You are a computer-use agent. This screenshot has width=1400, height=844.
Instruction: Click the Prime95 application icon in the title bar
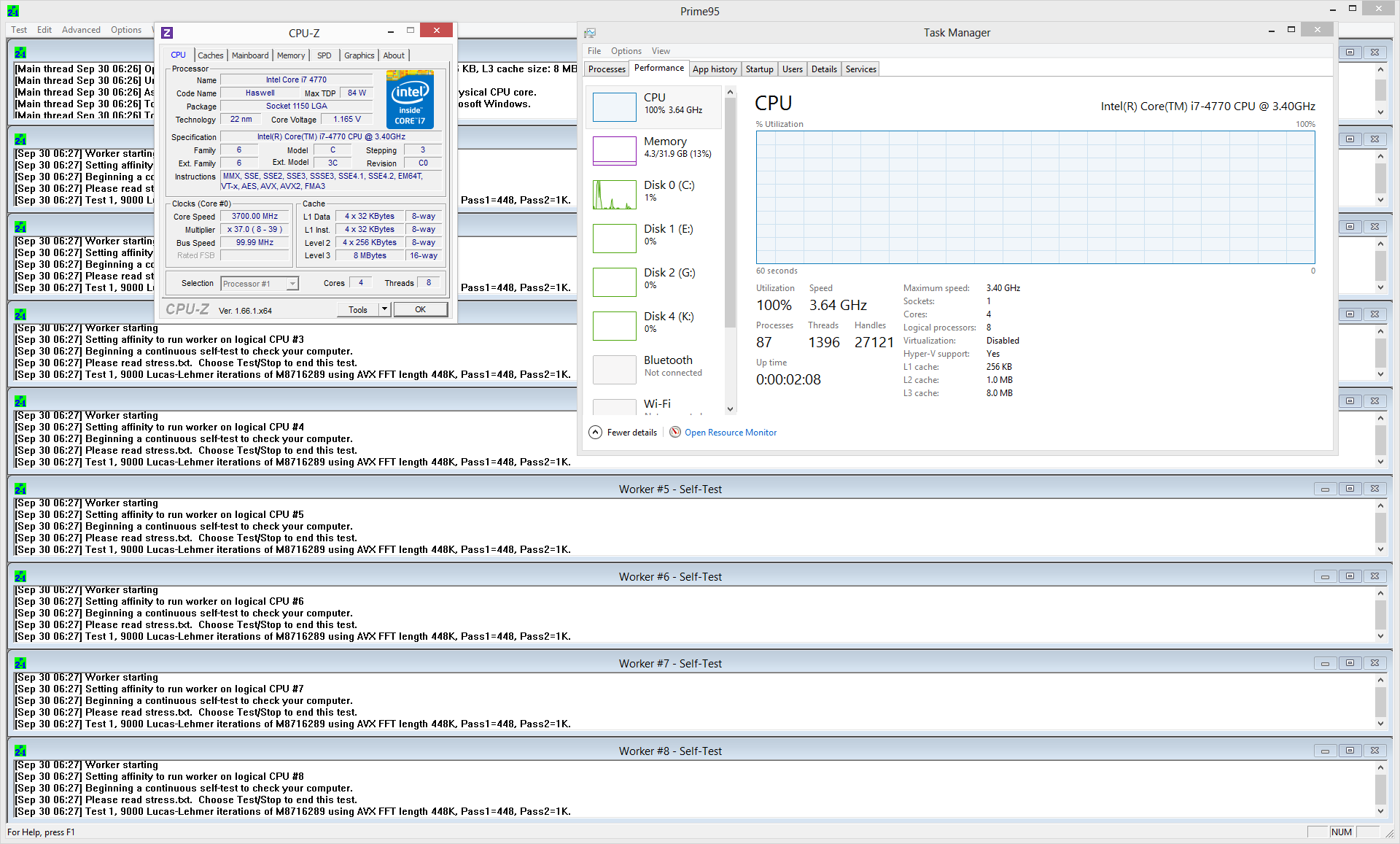[x=12, y=11]
